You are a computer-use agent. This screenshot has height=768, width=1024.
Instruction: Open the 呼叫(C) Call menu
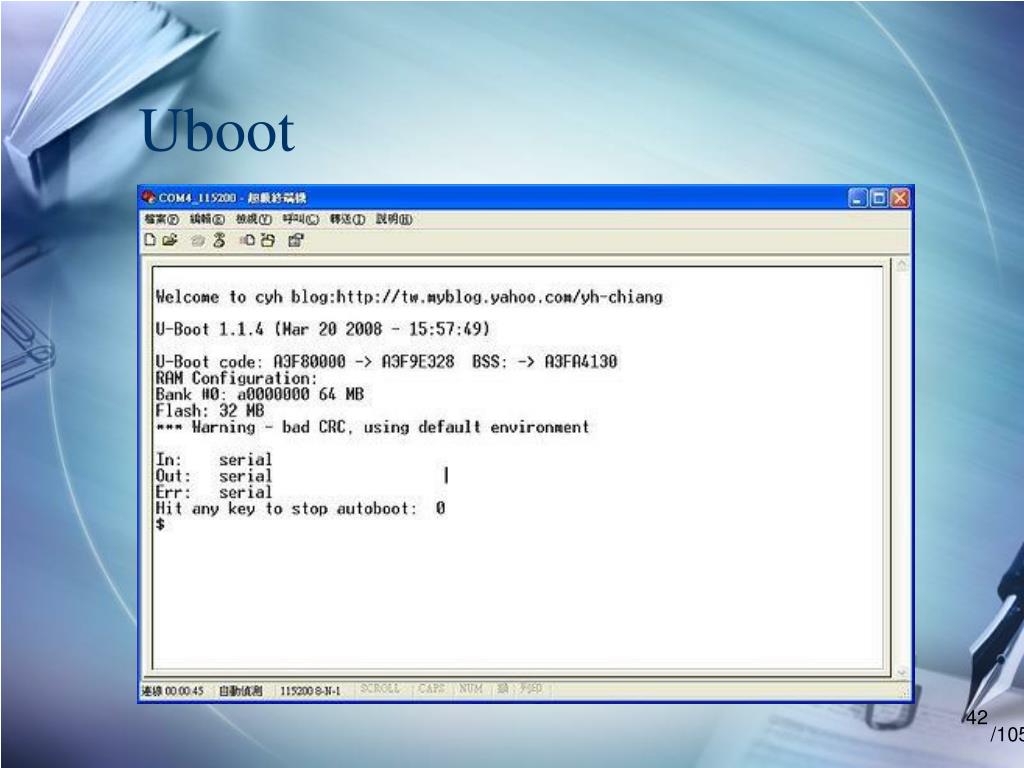pos(300,219)
